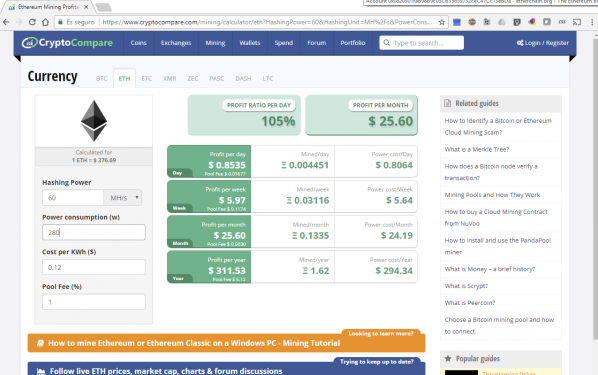Click the Profit ratio per day 105% card
Viewport: 598px width, 375px height.
point(244,115)
